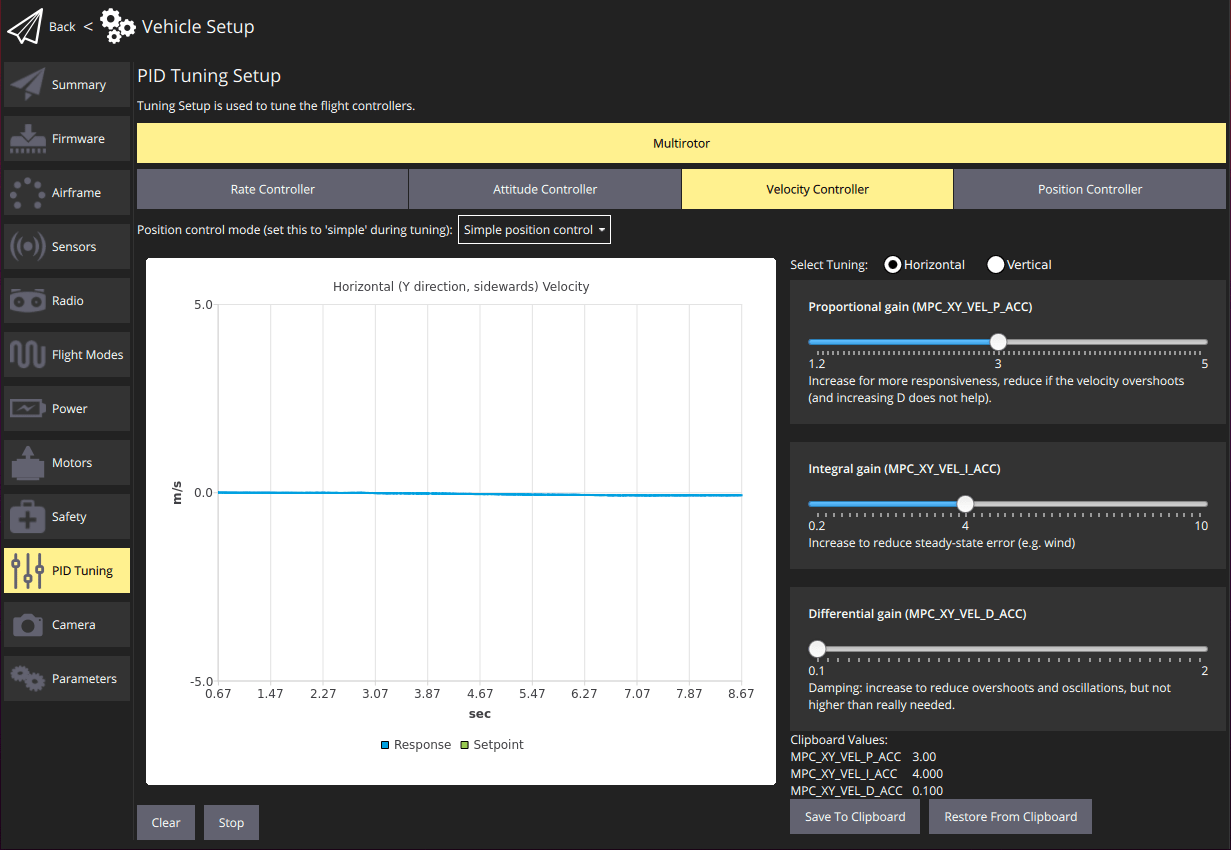Open the Camera settings icon
Viewport: 1231px width, 850px height.
point(28,625)
